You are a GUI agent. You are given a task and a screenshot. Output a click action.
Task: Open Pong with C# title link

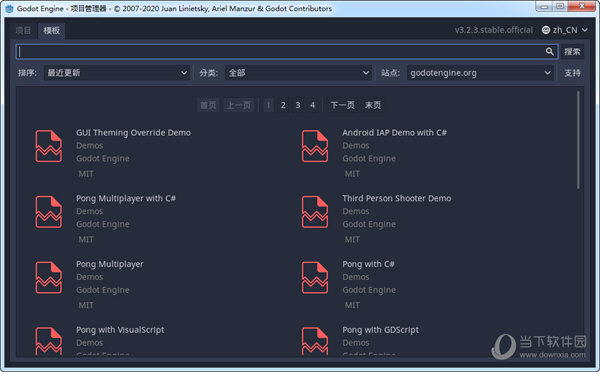368,264
